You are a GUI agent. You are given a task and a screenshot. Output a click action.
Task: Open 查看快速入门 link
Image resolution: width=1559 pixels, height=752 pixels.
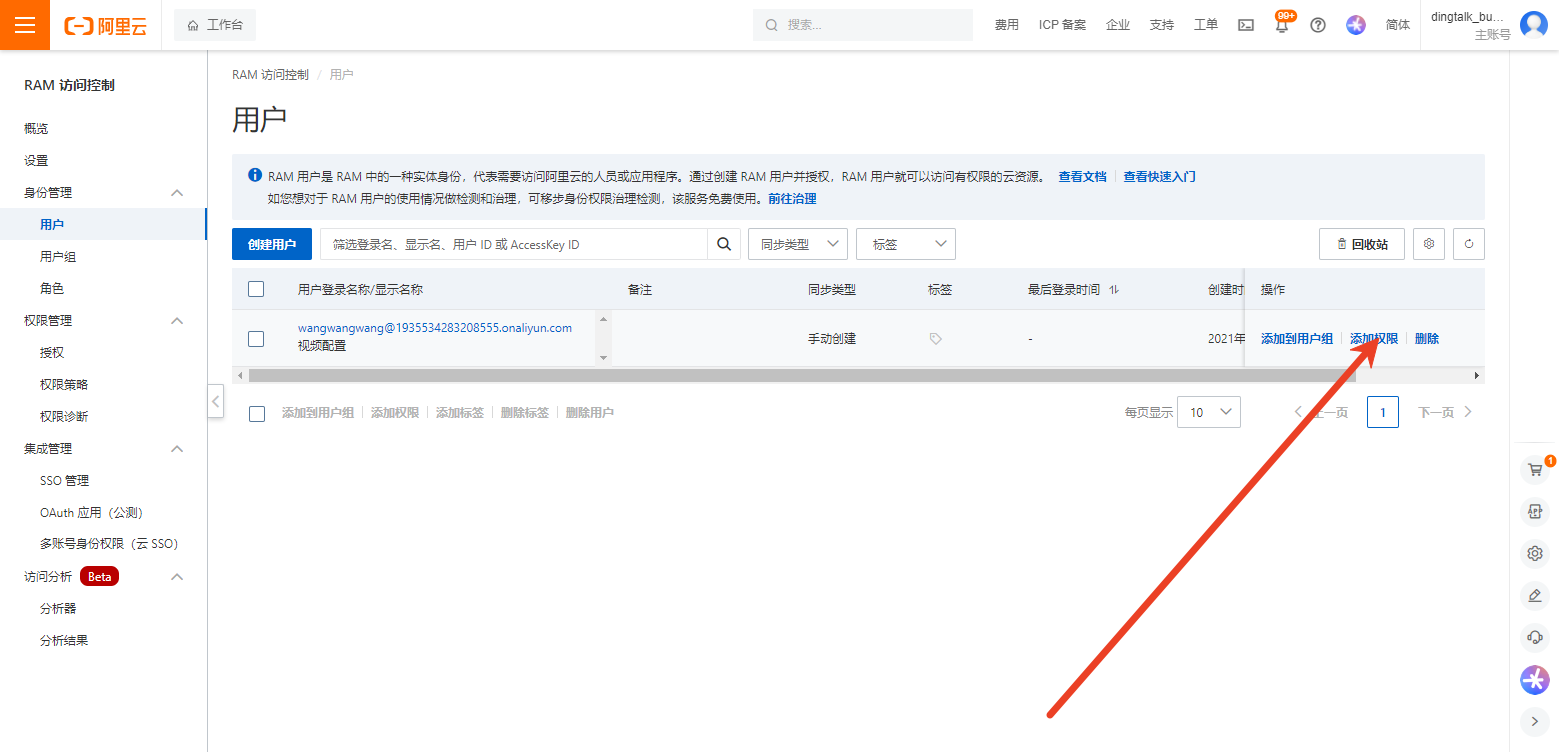click(1160, 176)
